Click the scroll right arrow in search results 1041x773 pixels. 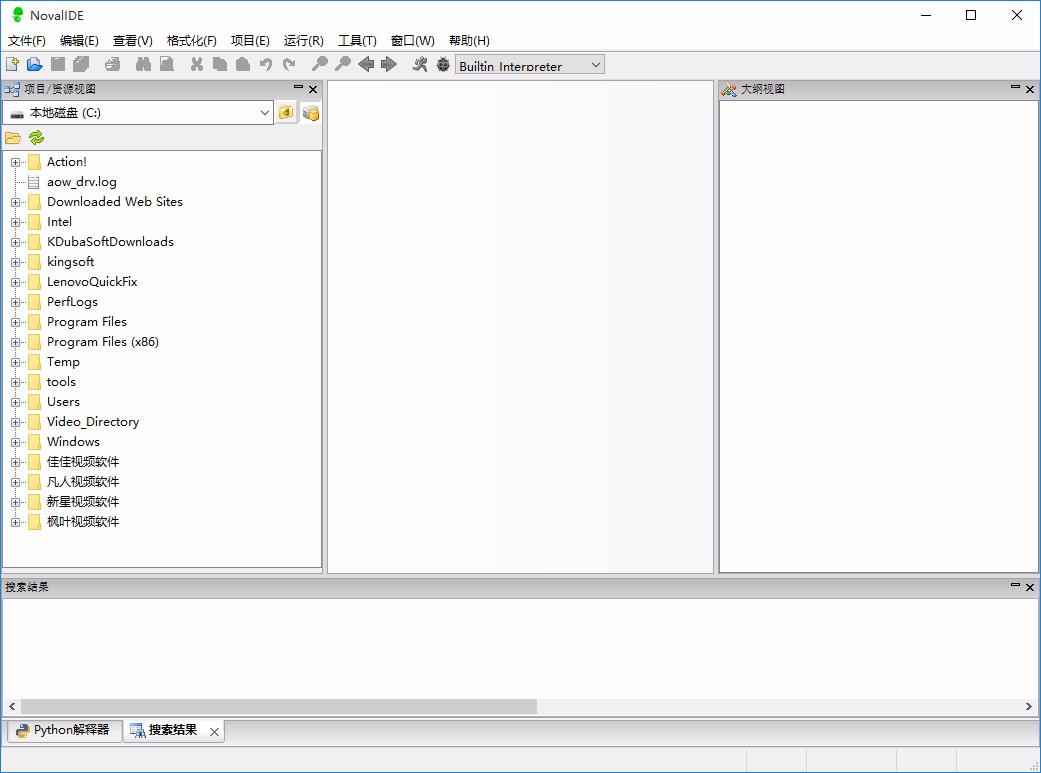[x=1028, y=706]
